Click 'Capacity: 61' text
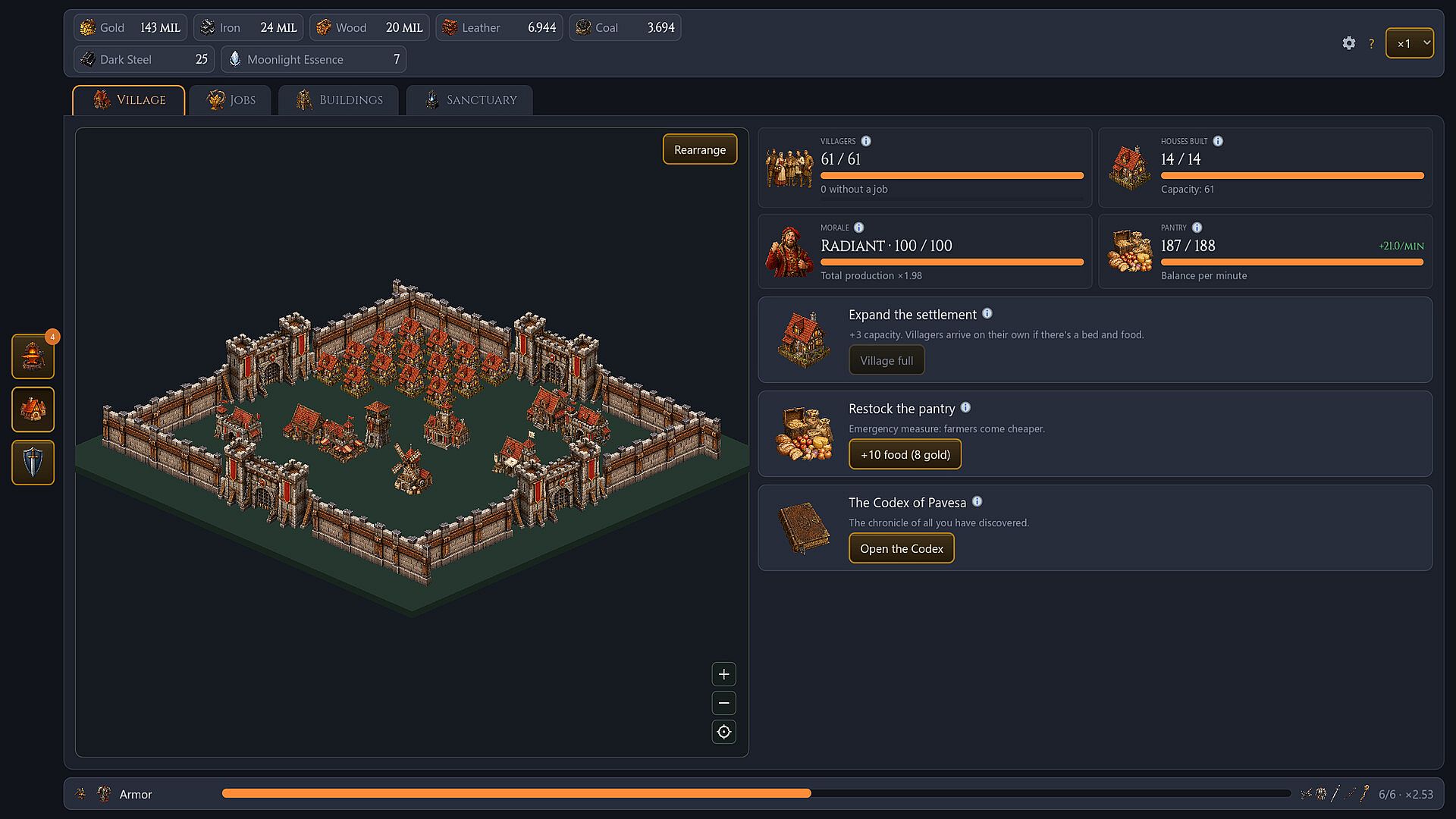Viewport: 1456px width, 819px height. coord(1188,189)
